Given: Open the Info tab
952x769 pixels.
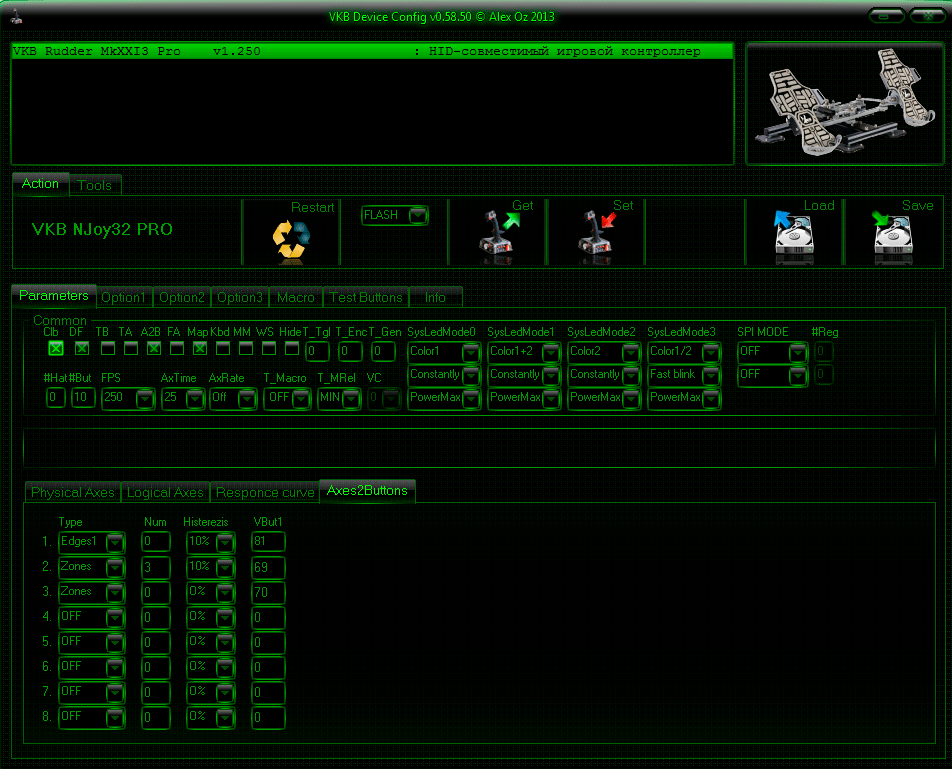Looking at the screenshot, I should pyautogui.click(x=435, y=297).
